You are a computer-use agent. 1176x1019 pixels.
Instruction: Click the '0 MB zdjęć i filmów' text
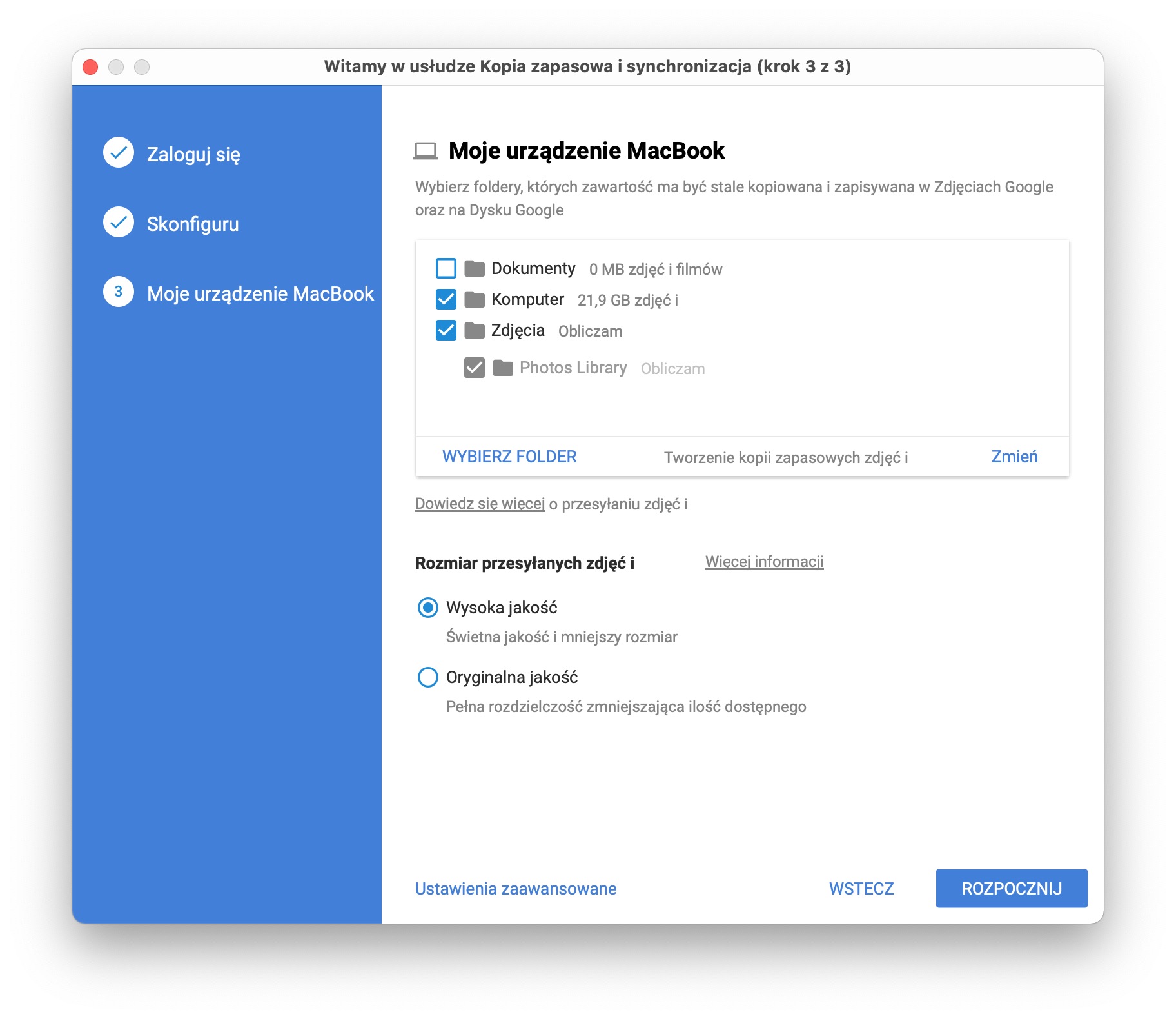click(x=656, y=270)
